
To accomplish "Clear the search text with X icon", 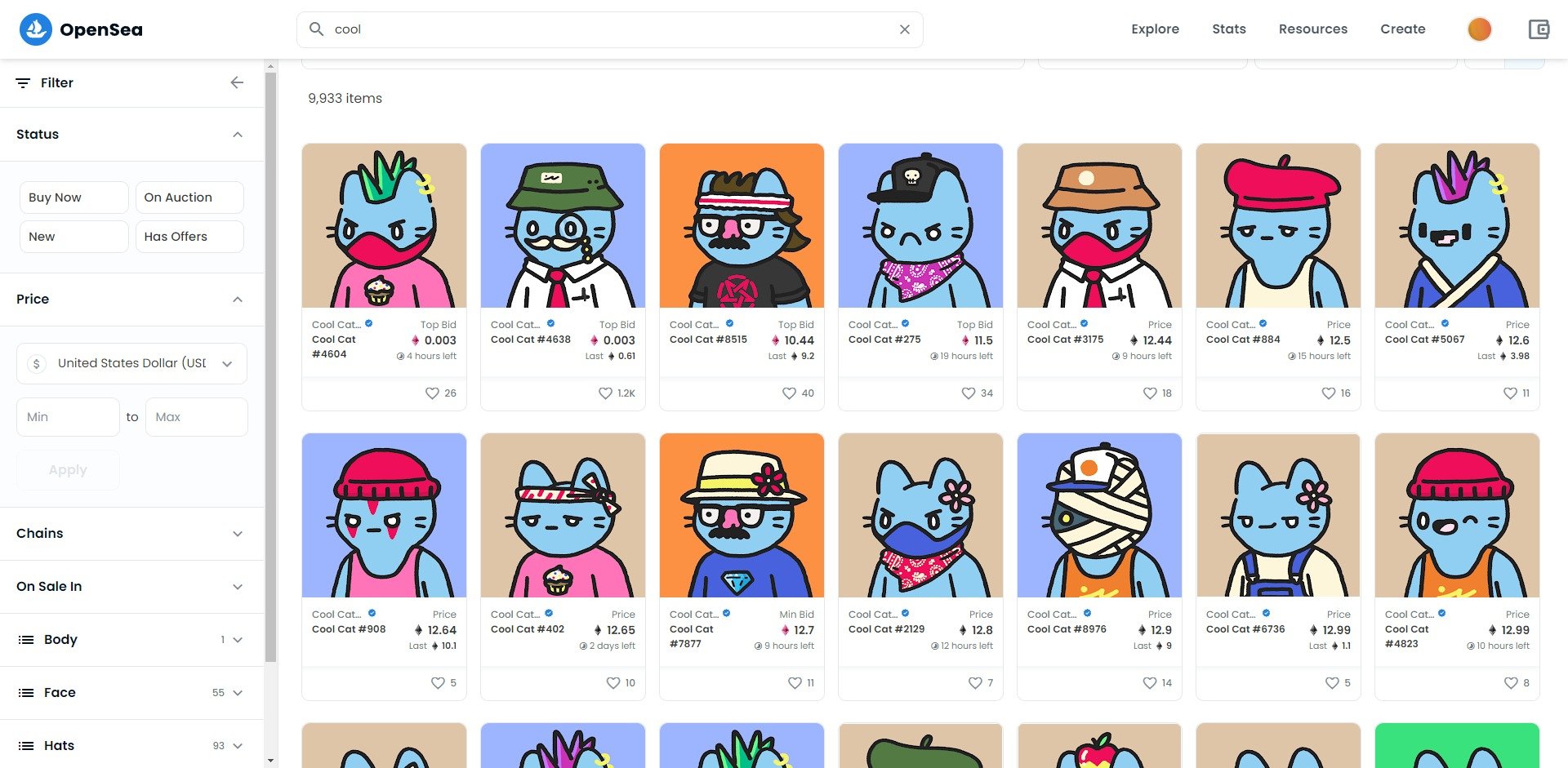I will coord(904,29).
